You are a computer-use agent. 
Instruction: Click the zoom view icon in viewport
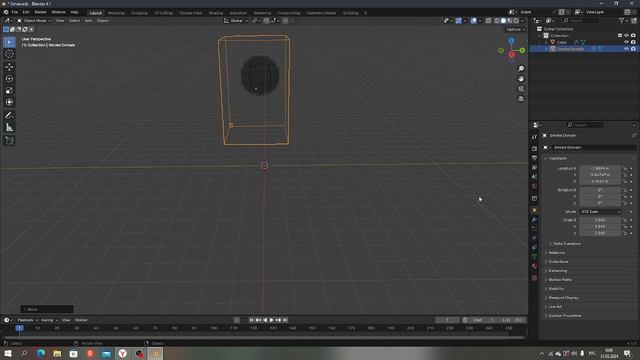click(521, 69)
